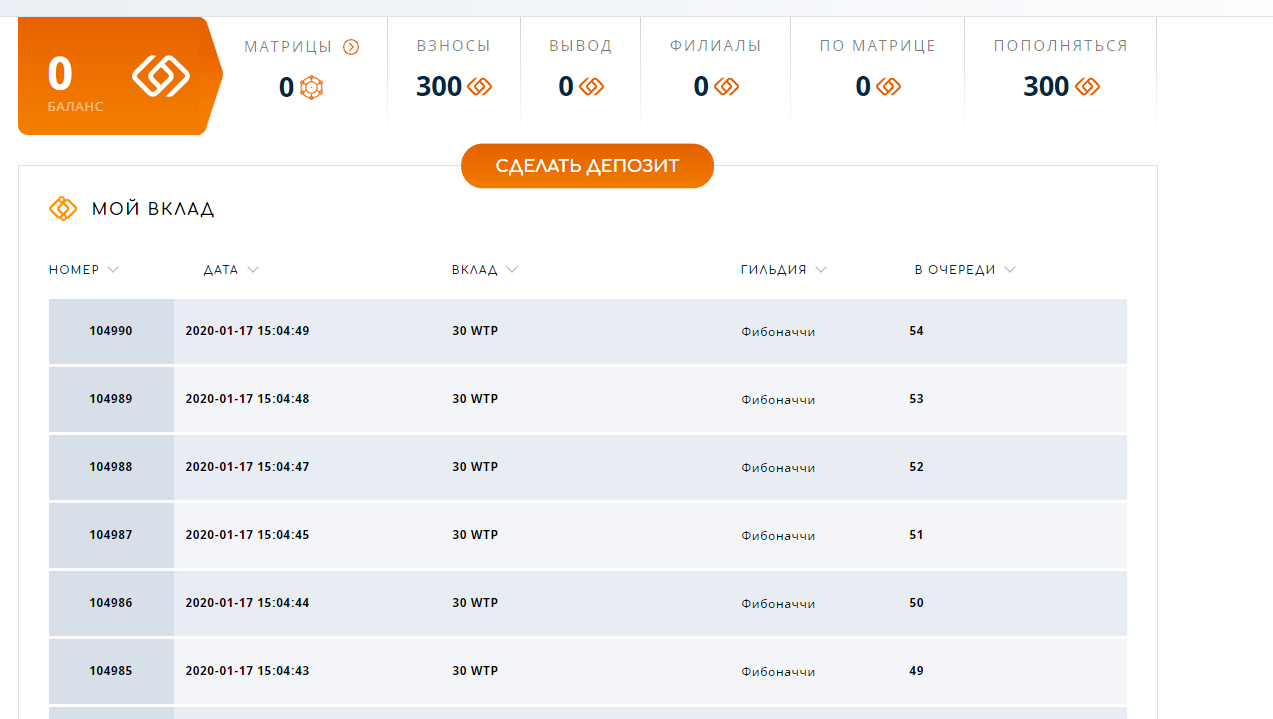1273x719 pixels.
Task: Open the Пополняться section label
Action: click(x=1061, y=46)
